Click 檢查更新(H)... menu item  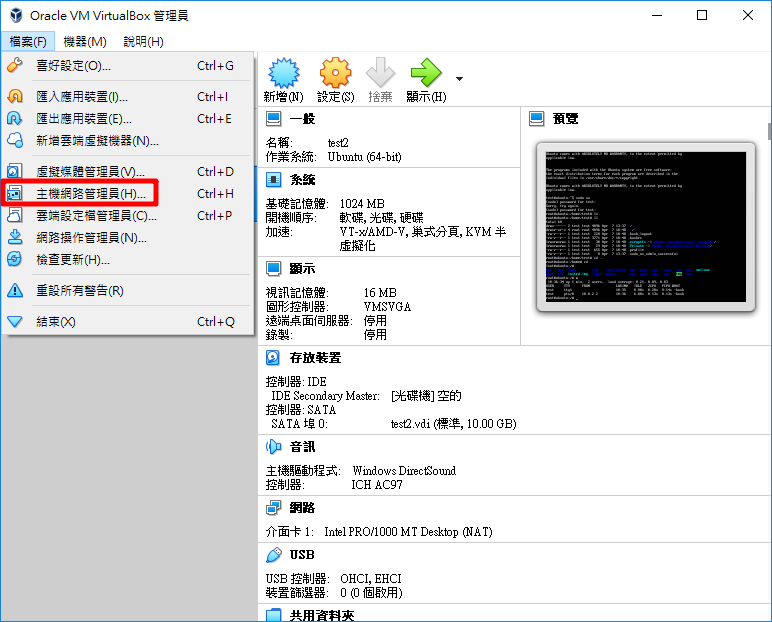point(72,260)
